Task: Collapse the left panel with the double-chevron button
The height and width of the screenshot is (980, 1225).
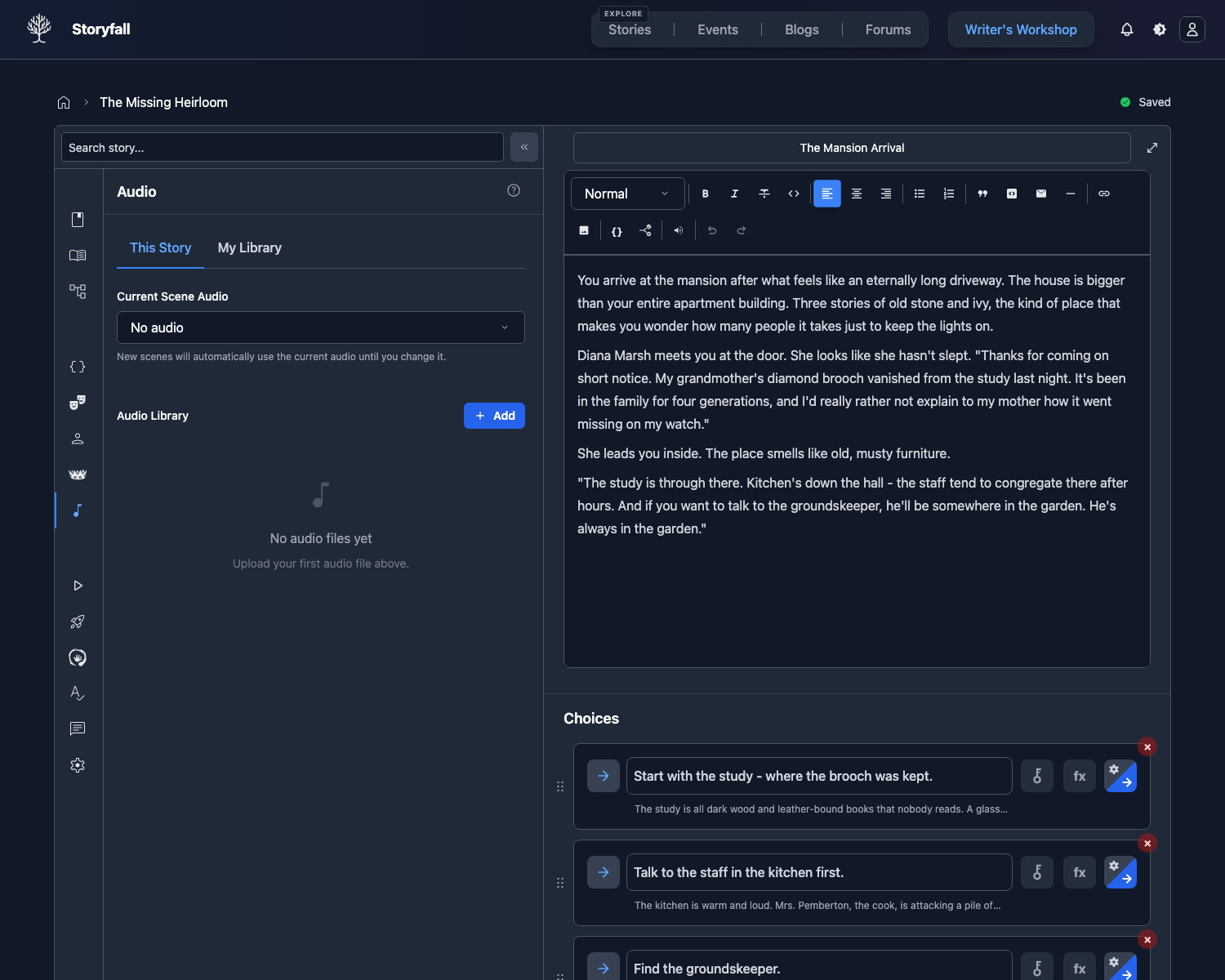Action: pyautogui.click(x=524, y=147)
